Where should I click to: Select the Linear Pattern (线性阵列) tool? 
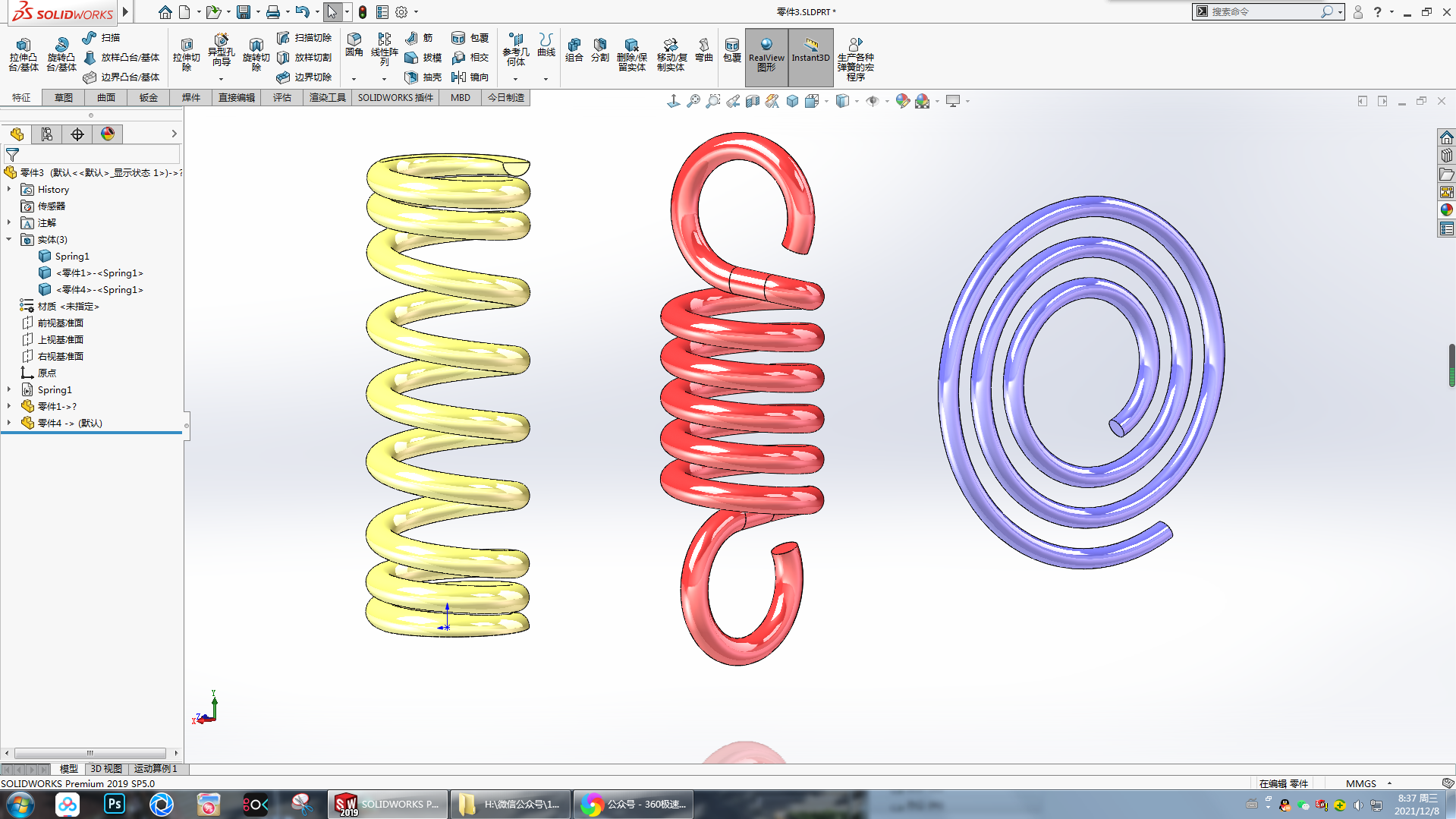click(384, 49)
